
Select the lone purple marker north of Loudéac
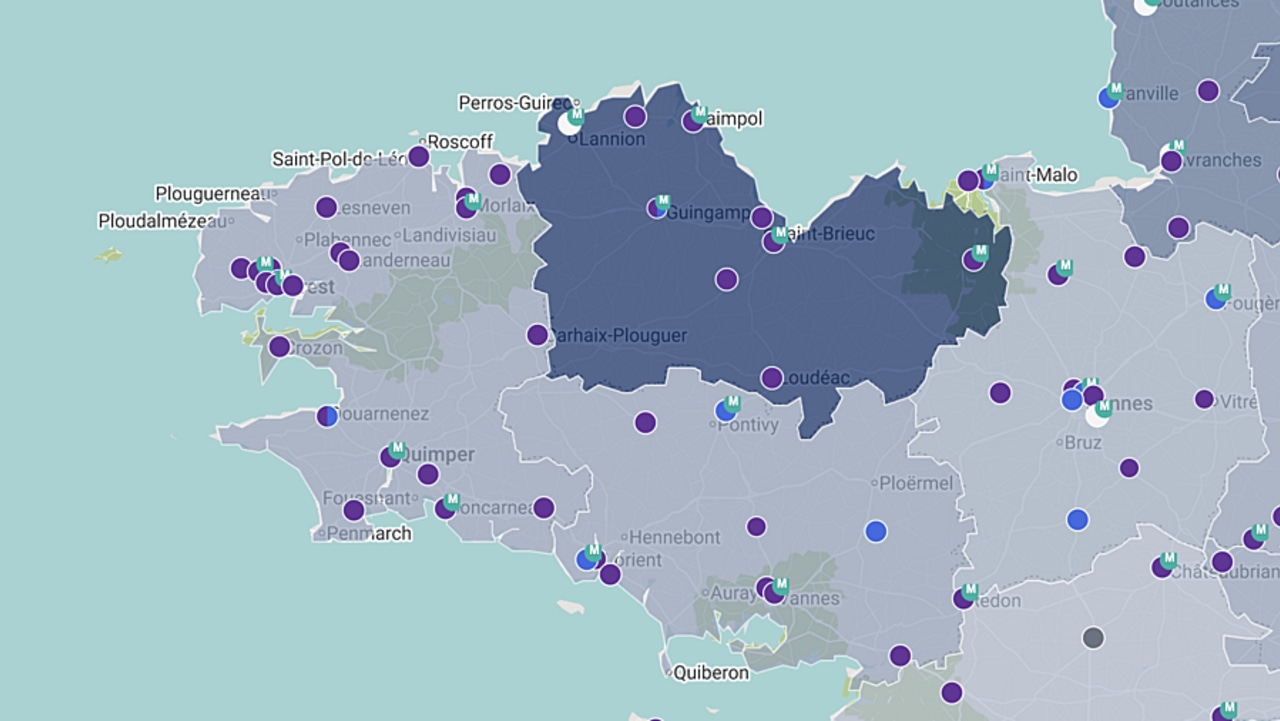(727, 279)
